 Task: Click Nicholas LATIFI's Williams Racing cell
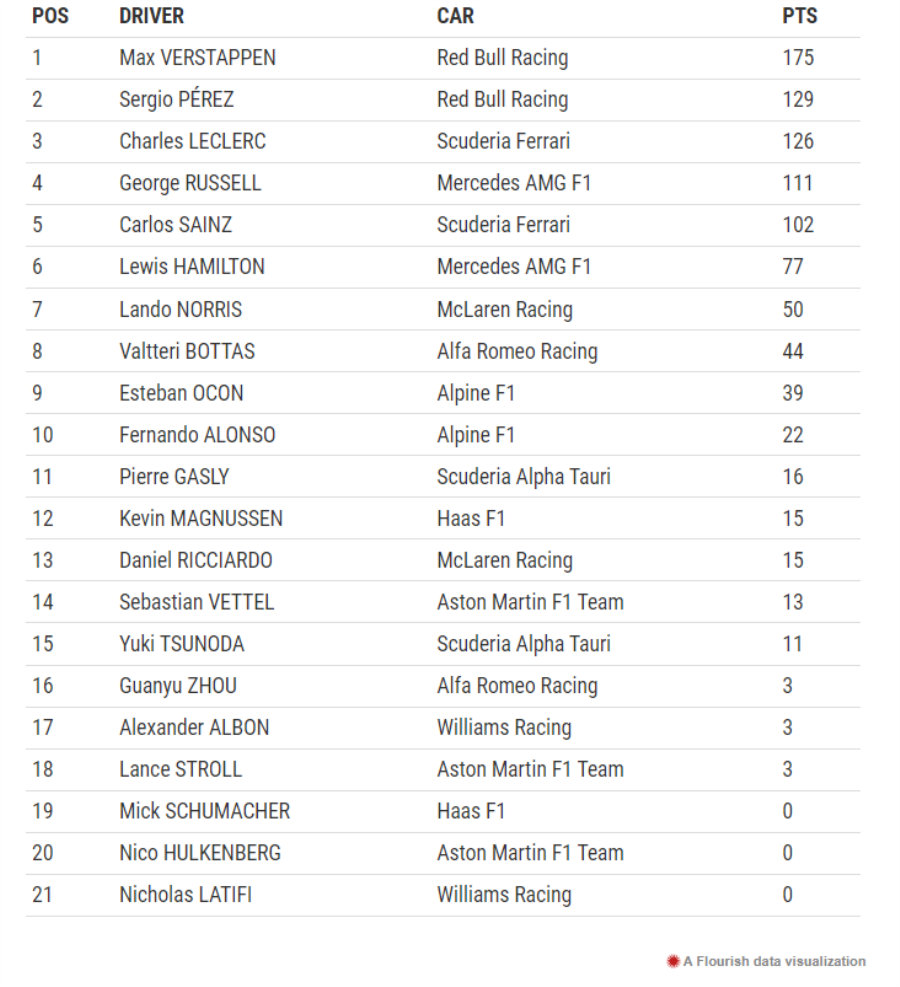504,895
